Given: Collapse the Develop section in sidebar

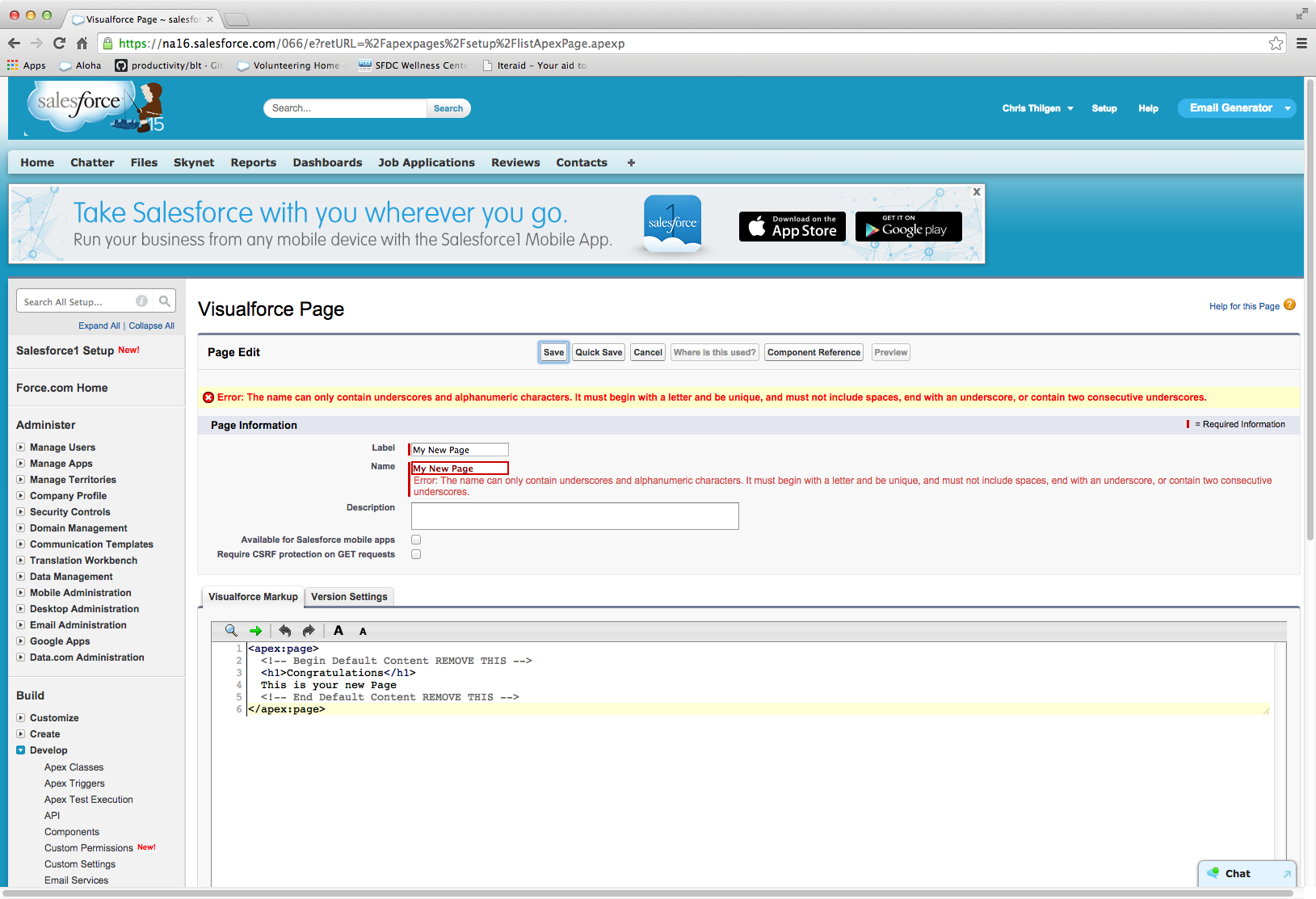Looking at the screenshot, I should pos(21,750).
